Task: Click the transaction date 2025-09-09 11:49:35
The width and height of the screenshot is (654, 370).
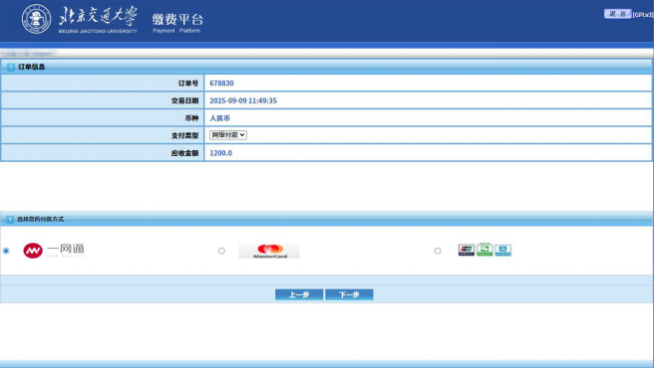Action: coord(243,101)
